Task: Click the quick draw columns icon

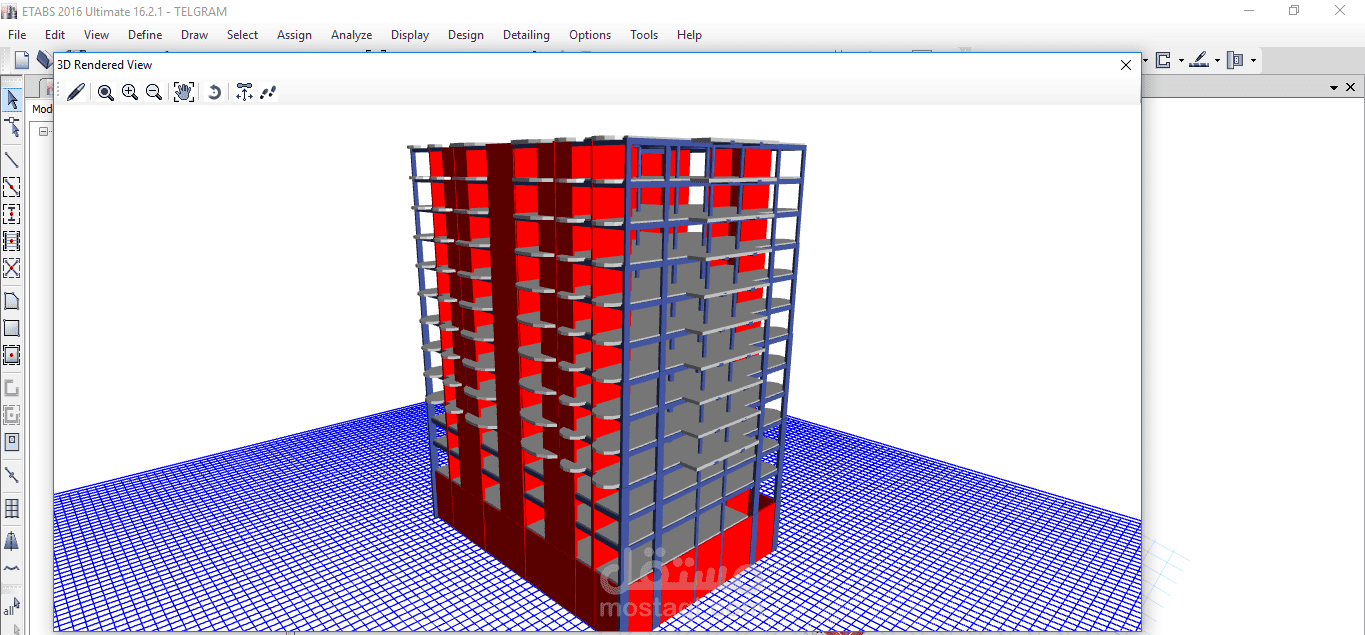Action: click(12, 213)
